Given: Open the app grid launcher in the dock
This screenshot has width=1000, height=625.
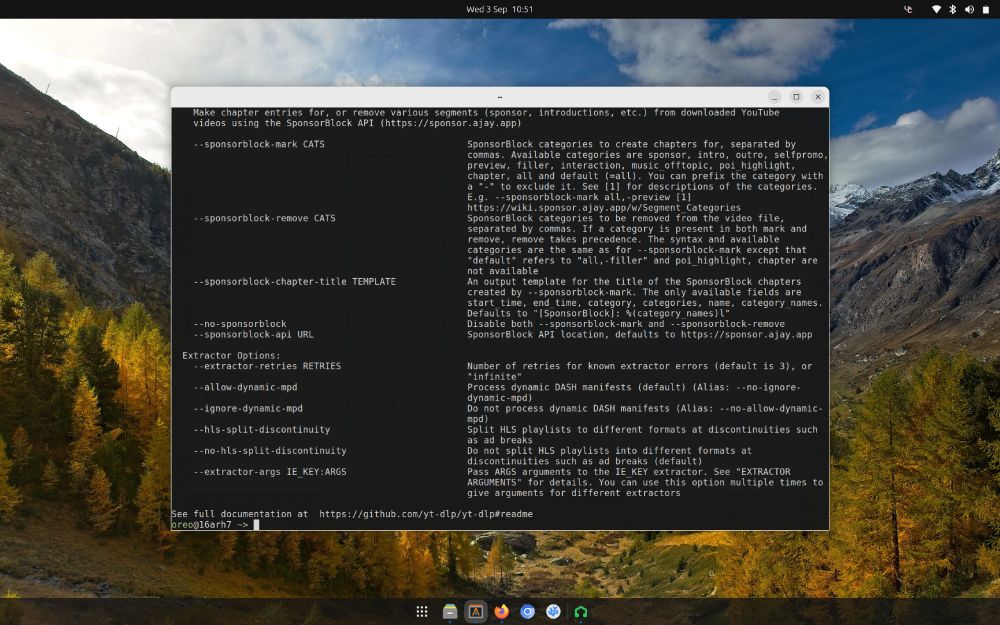Looking at the screenshot, I should point(420,610).
